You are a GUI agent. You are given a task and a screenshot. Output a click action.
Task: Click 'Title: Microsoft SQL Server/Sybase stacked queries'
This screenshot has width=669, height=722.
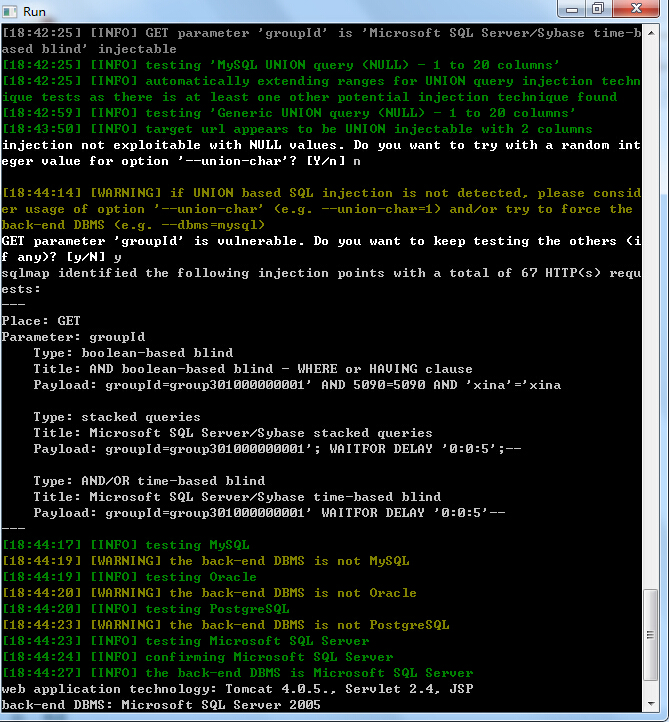(233, 433)
